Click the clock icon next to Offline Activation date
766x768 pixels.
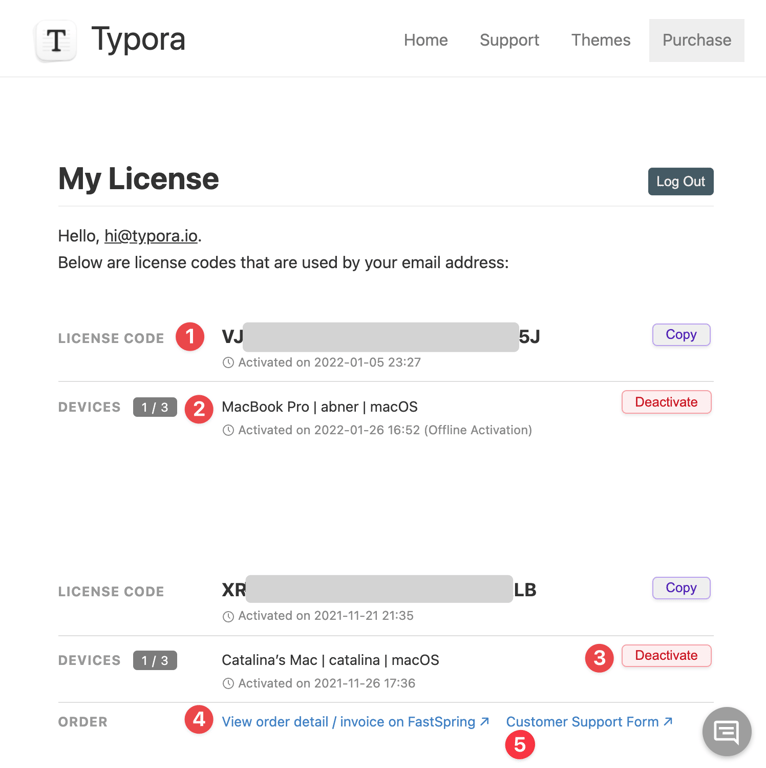[228, 430]
